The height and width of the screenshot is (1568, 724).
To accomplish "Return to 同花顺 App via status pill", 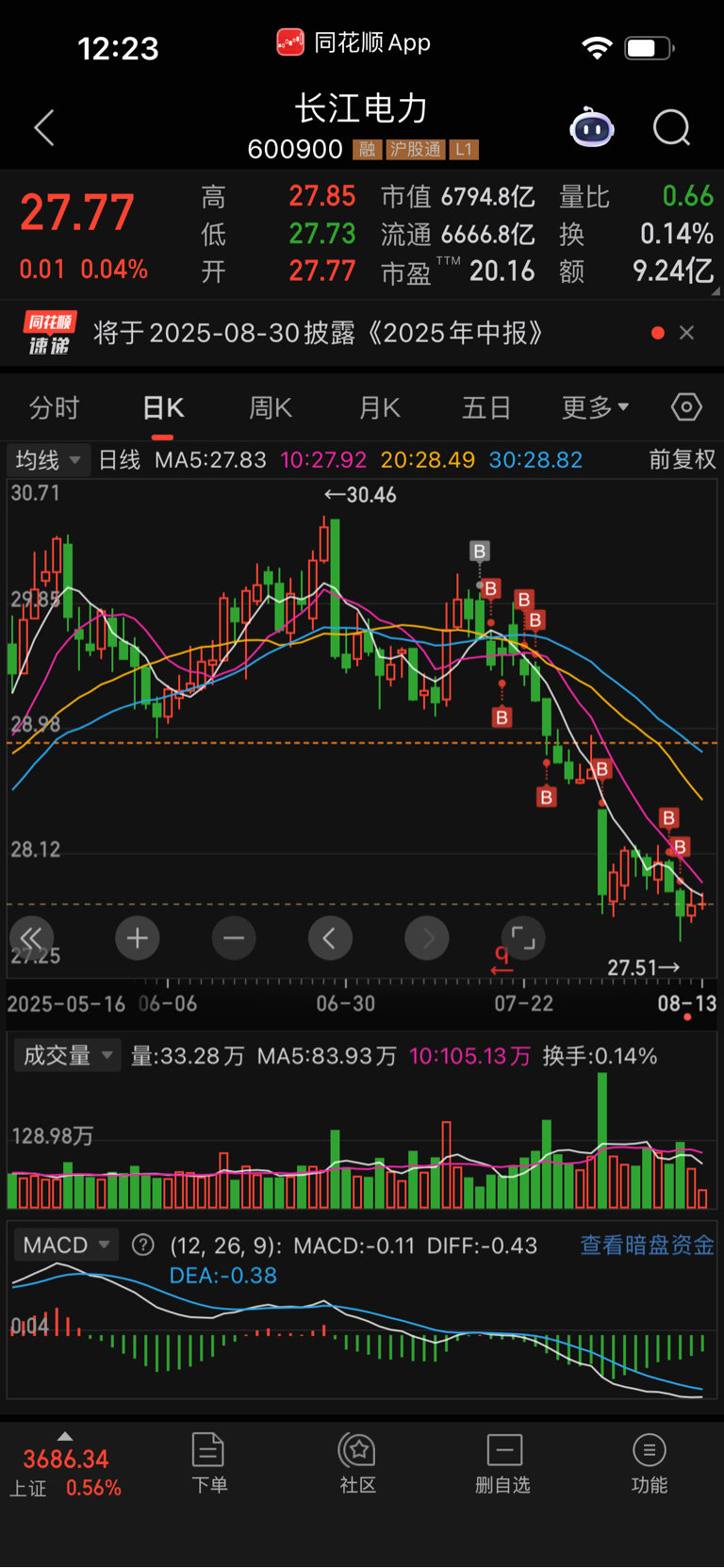I will [x=354, y=42].
